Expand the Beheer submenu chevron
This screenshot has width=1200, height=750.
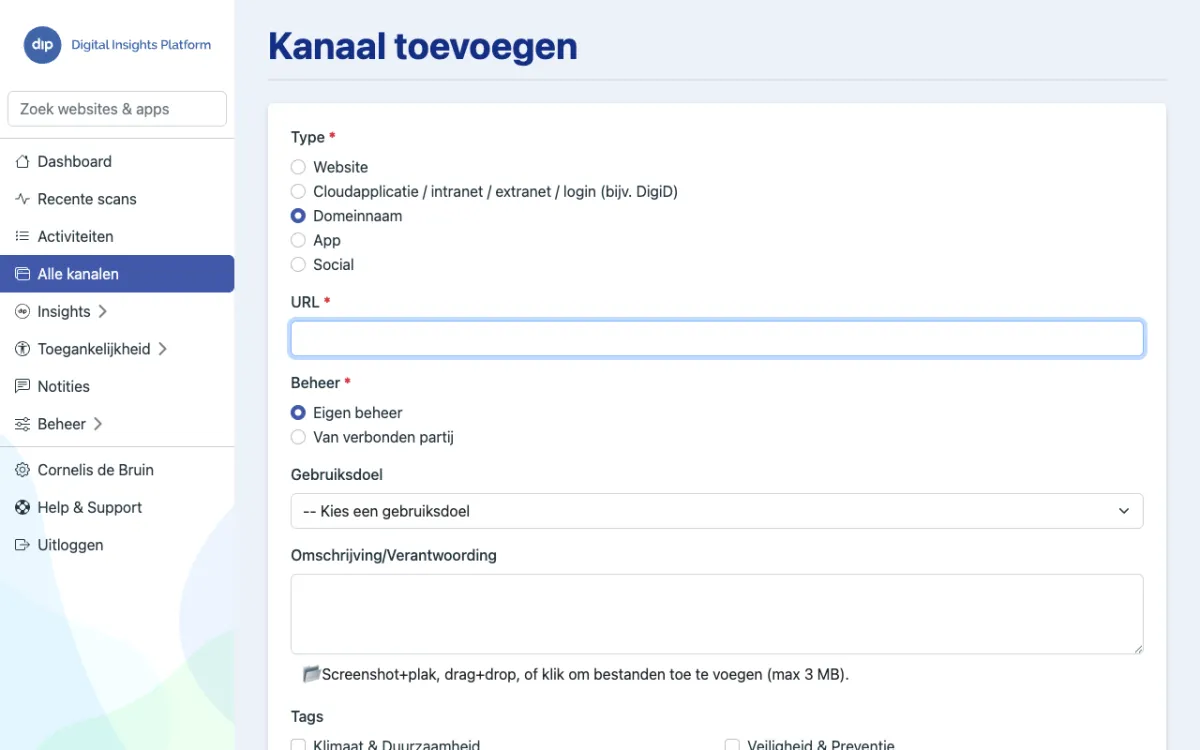(98, 424)
